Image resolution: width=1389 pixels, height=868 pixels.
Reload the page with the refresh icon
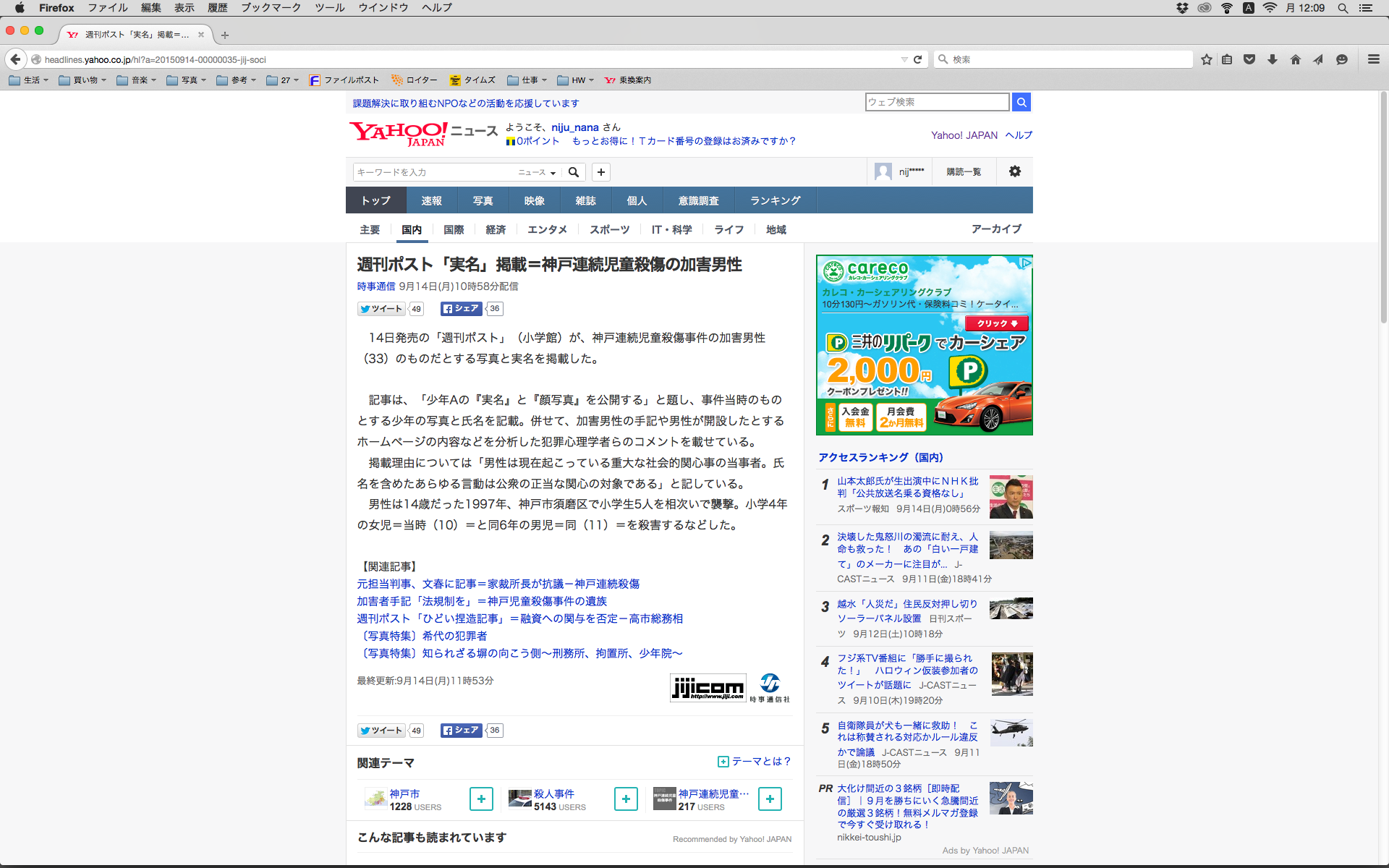coord(917,59)
